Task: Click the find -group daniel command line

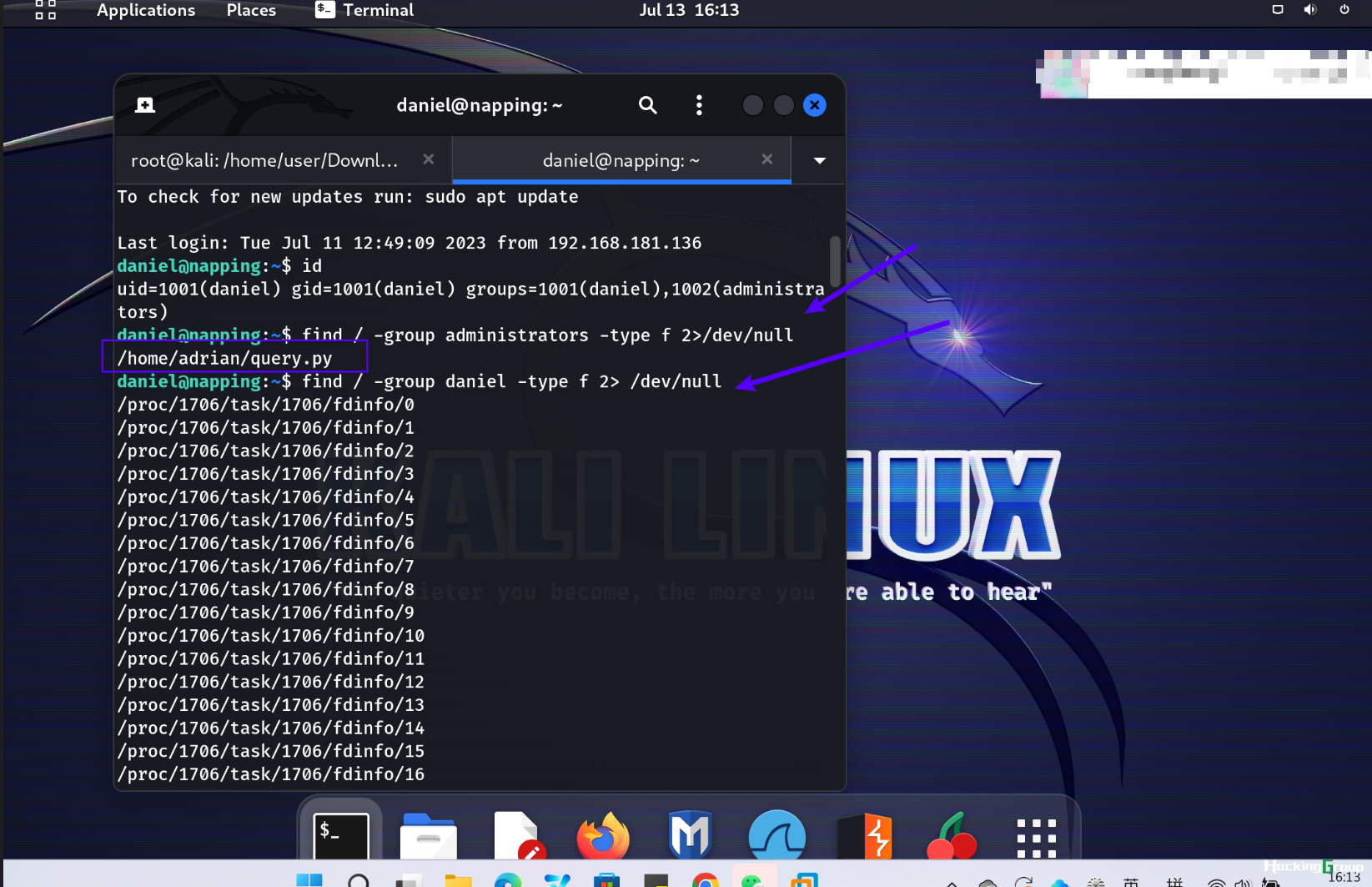Action: coord(420,381)
